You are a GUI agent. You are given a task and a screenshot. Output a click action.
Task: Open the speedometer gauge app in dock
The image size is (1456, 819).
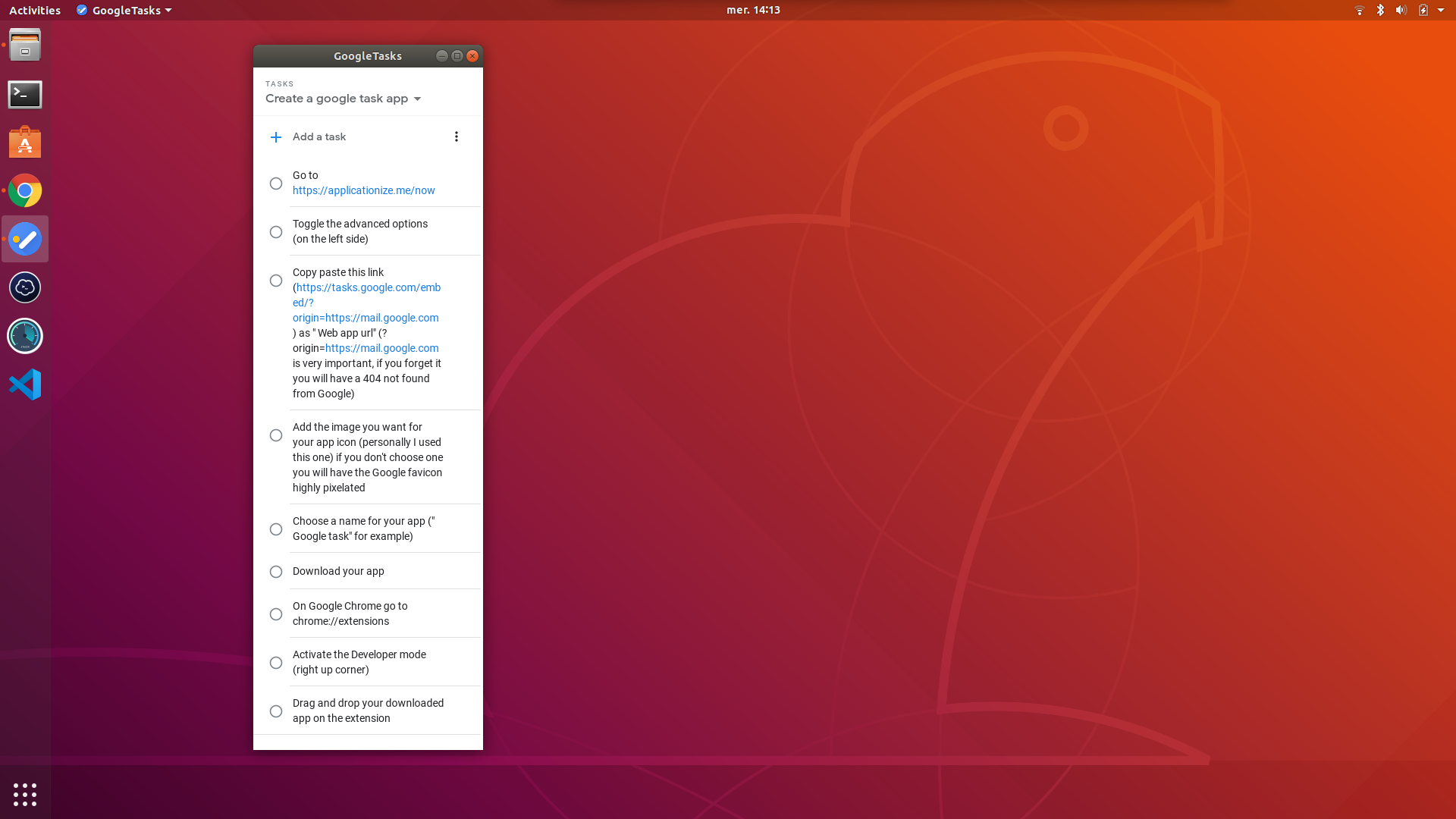pos(25,336)
